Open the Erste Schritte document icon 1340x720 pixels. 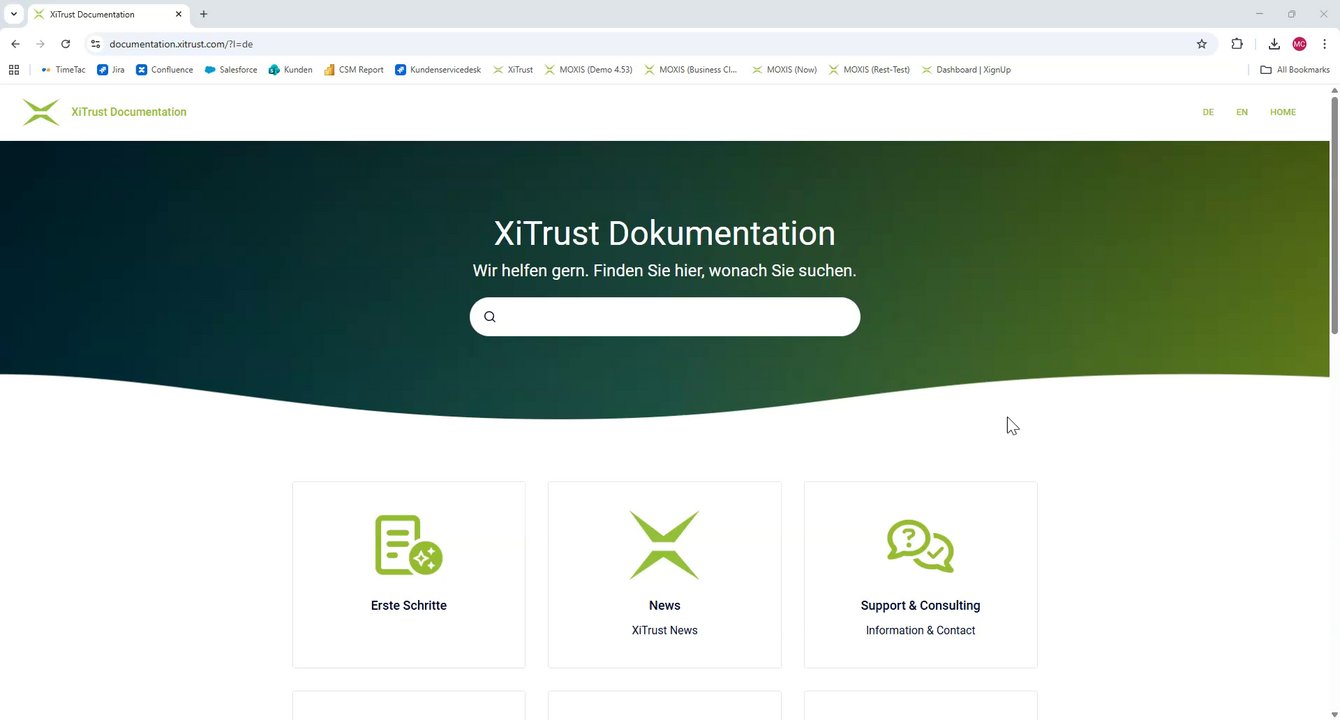click(408, 545)
